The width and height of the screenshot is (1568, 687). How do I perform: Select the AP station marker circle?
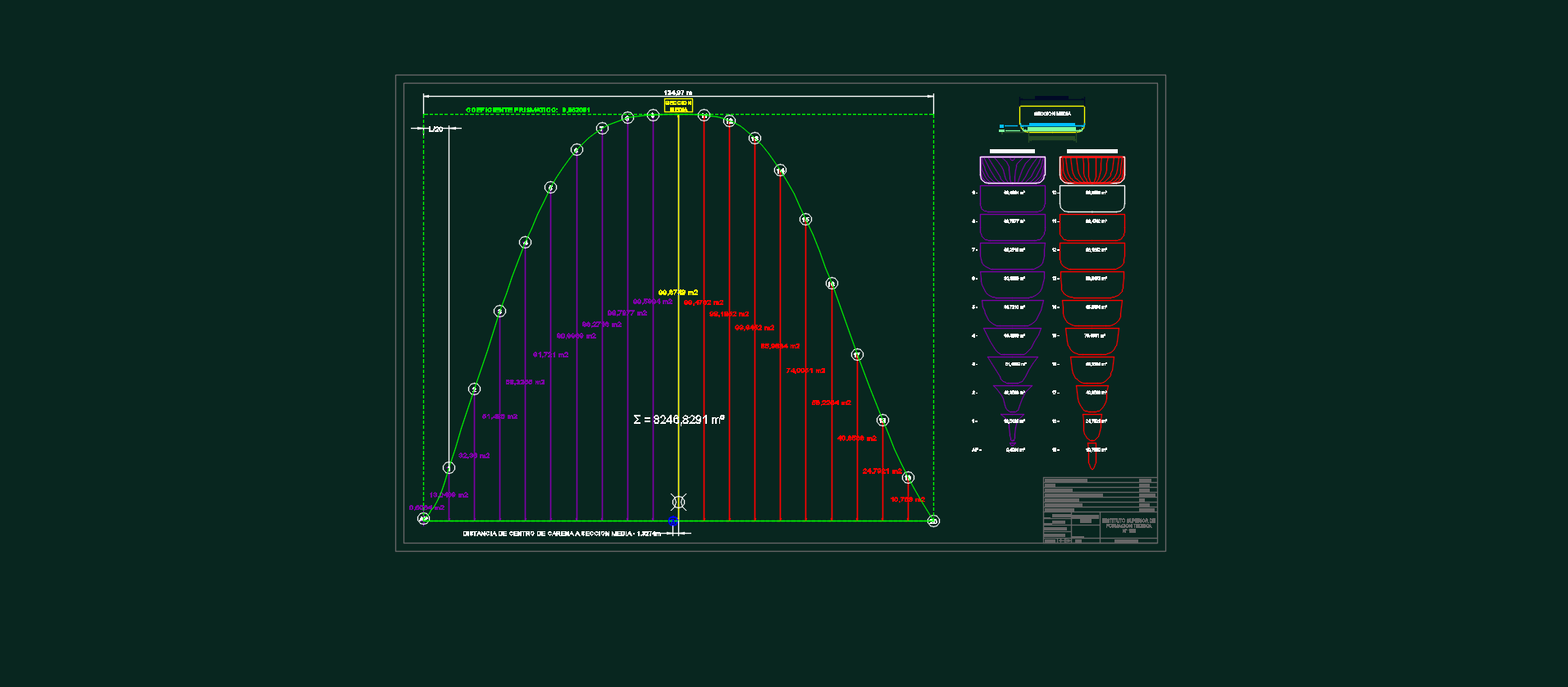(x=423, y=518)
